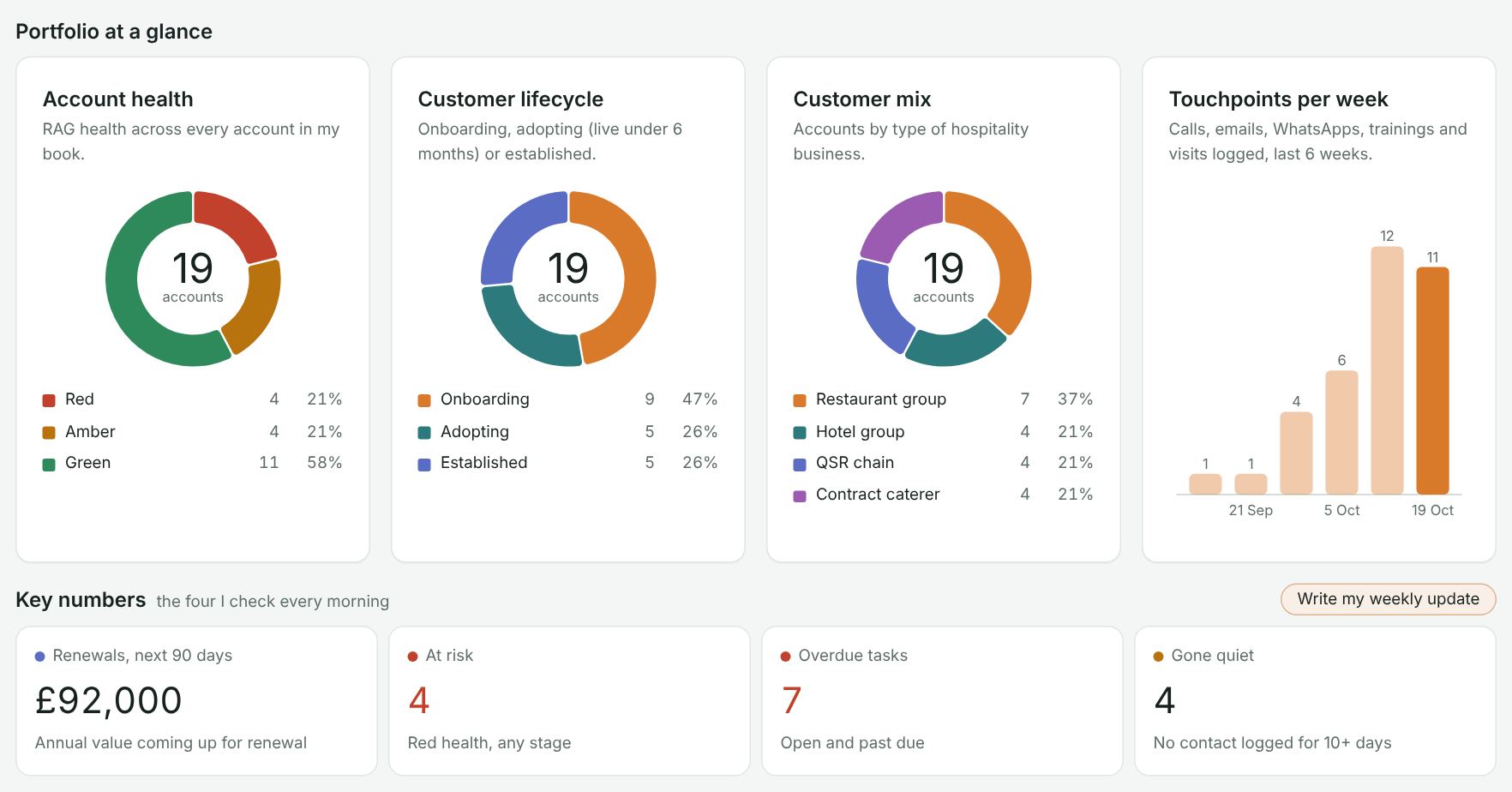Click the Write my weekly update button

pyautogui.click(x=1388, y=599)
